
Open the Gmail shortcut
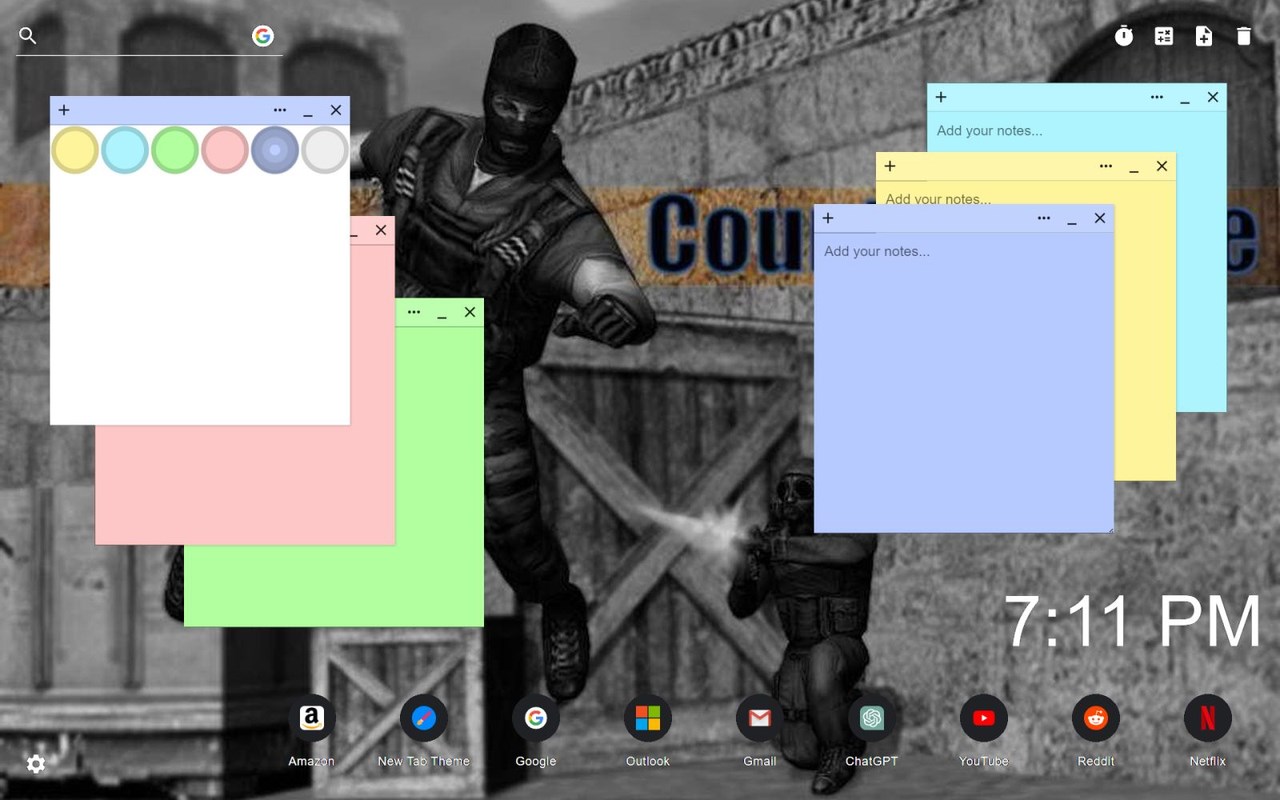pyautogui.click(x=760, y=718)
